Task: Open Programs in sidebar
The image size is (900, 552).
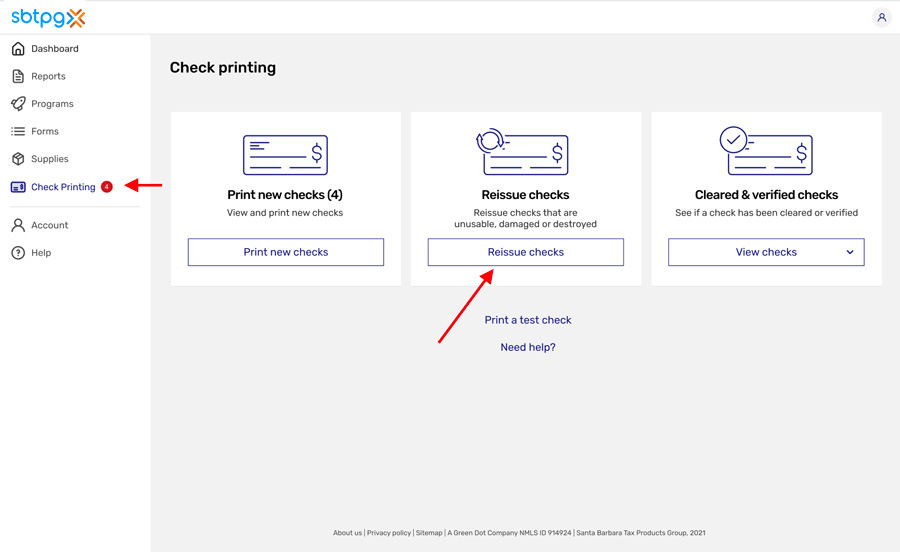Action: [x=52, y=104]
